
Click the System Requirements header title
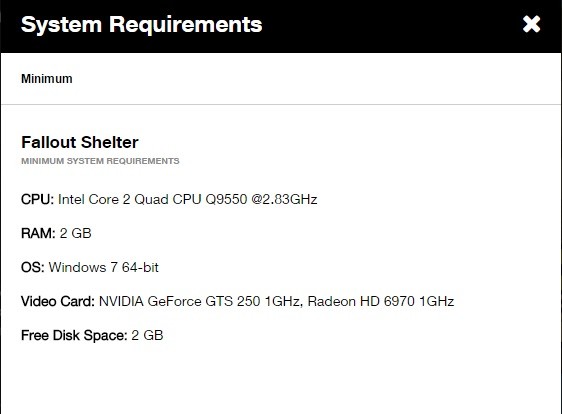click(142, 25)
